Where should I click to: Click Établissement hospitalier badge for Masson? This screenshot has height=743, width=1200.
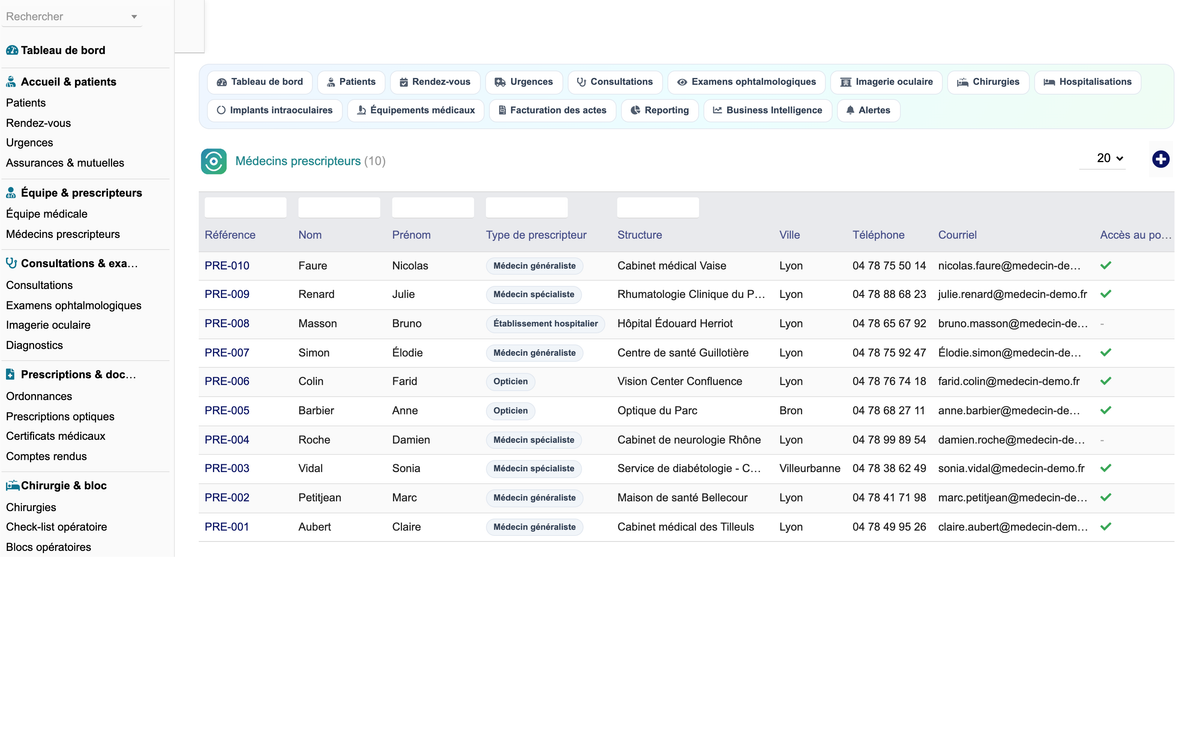[545, 324]
